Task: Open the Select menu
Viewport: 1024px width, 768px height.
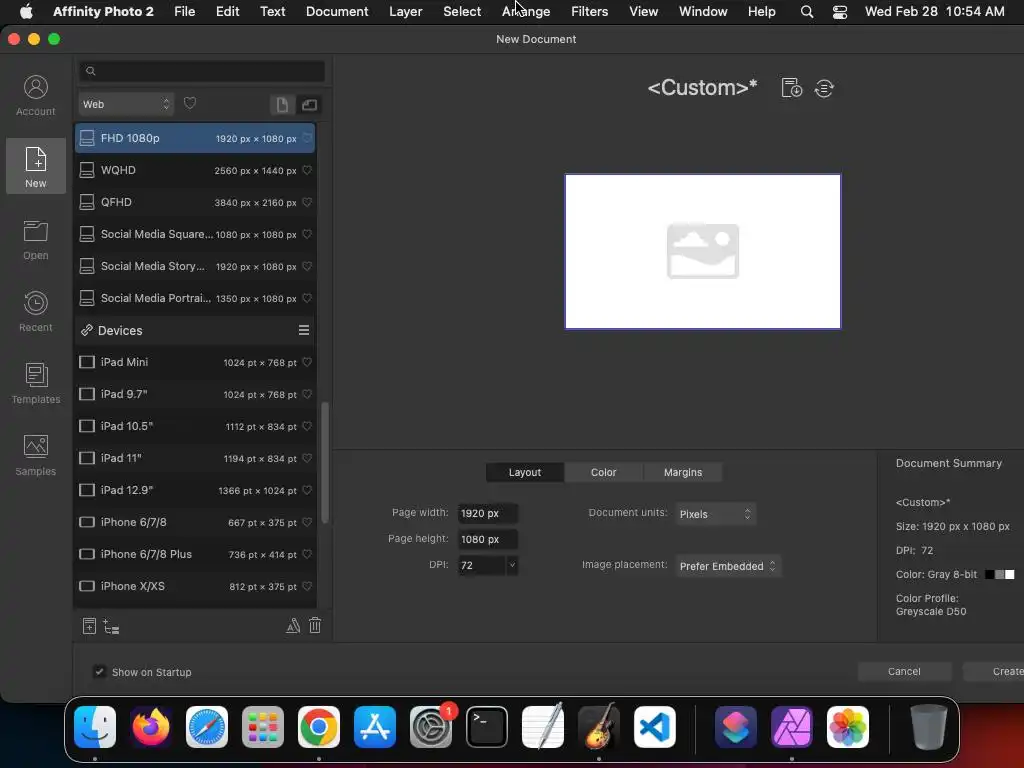Action: [x=462, y=12]
